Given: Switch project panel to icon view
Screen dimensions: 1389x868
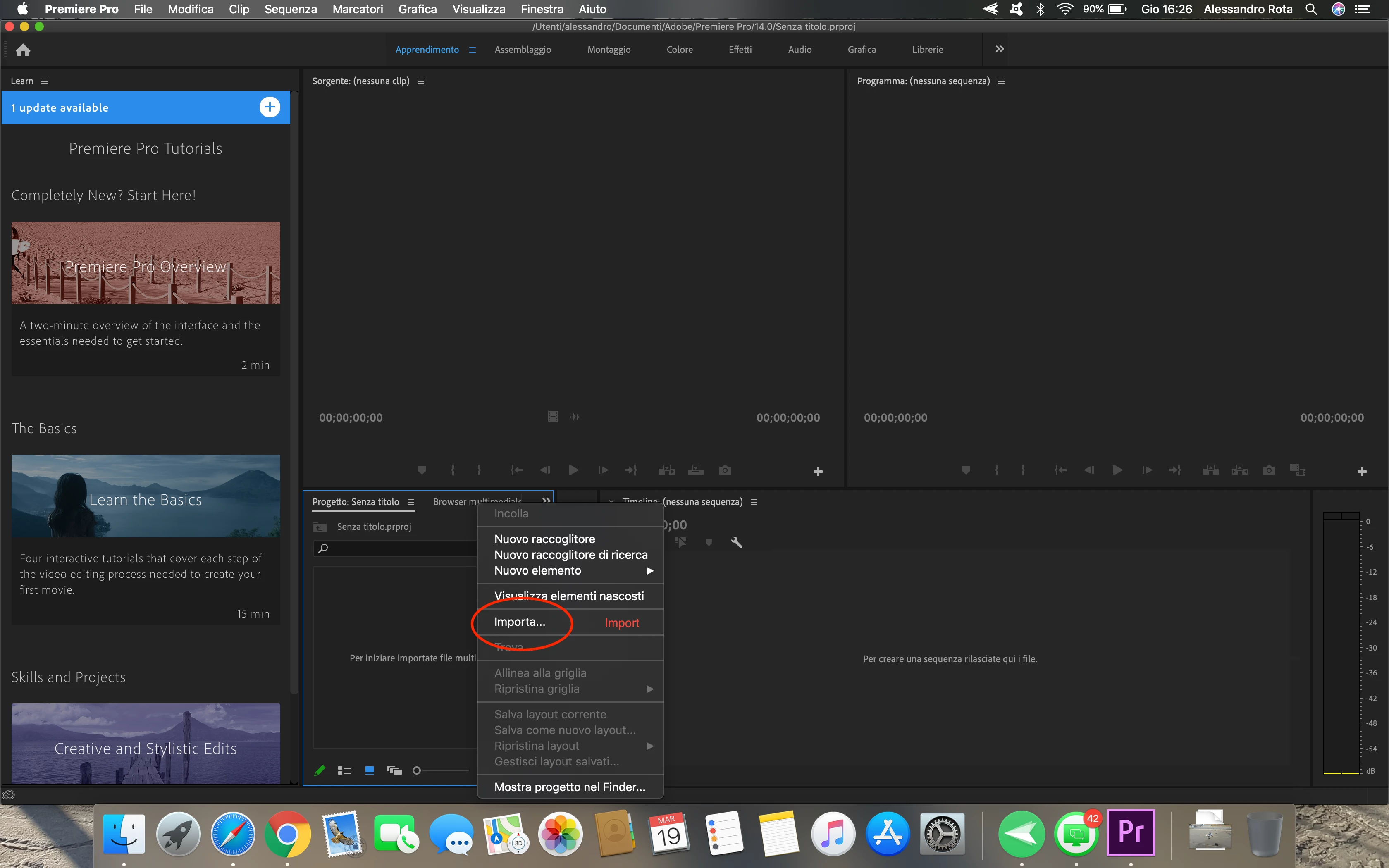Looking at the screenshot, I should (x=370, y=770).
